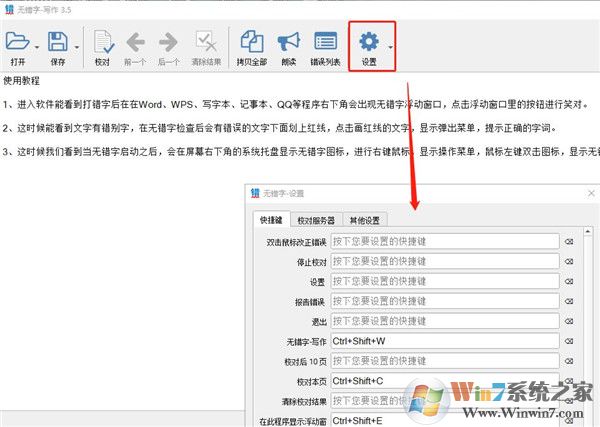Screen dimensions: 600x427
Task: Click the 打开 open folder icon
Action: (17, 41)
